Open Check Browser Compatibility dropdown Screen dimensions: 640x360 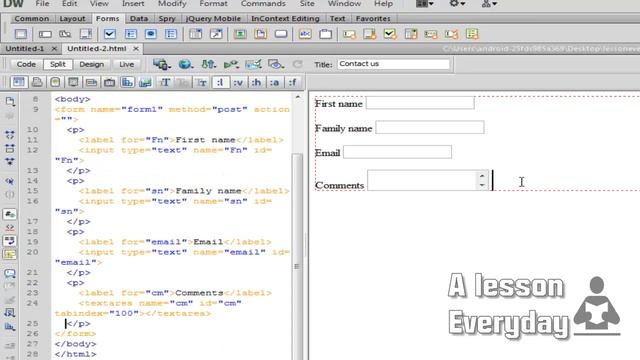(253, 64)
